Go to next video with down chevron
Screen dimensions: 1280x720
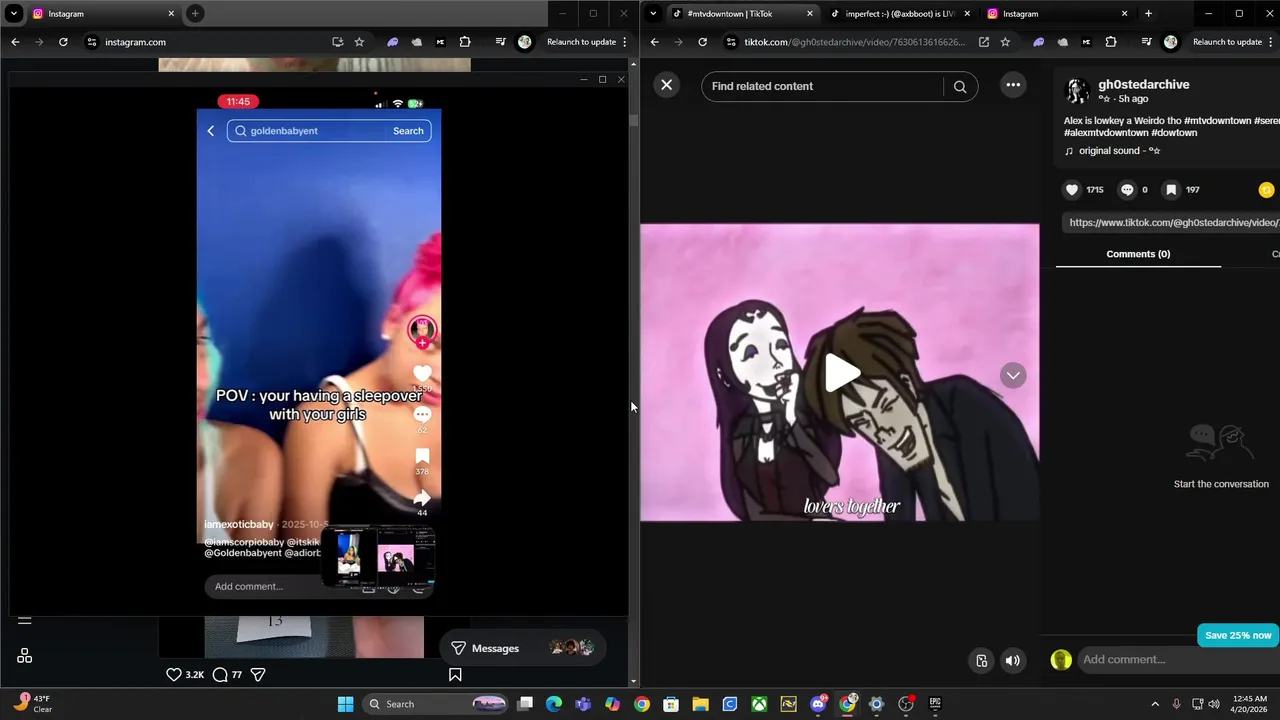(x=1013, y=375)
